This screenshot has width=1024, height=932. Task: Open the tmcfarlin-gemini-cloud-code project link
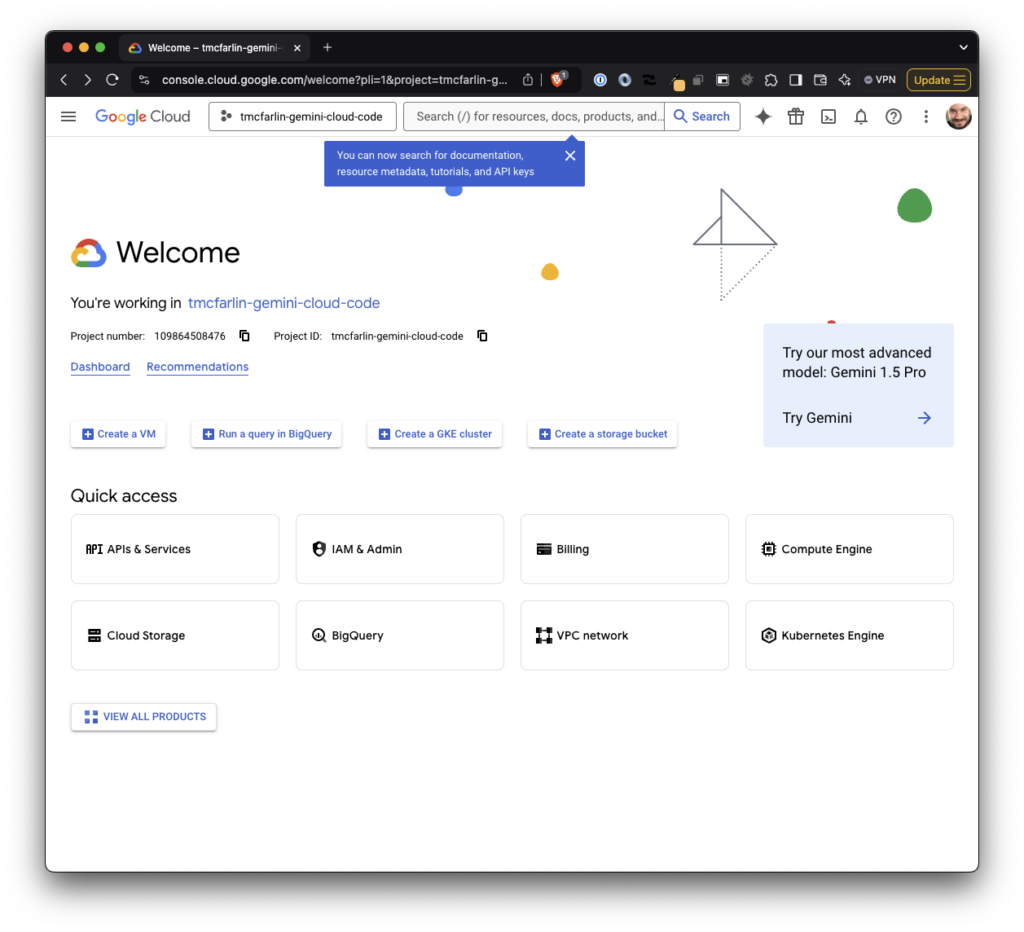pyautogui.click(x=283, y=303)
